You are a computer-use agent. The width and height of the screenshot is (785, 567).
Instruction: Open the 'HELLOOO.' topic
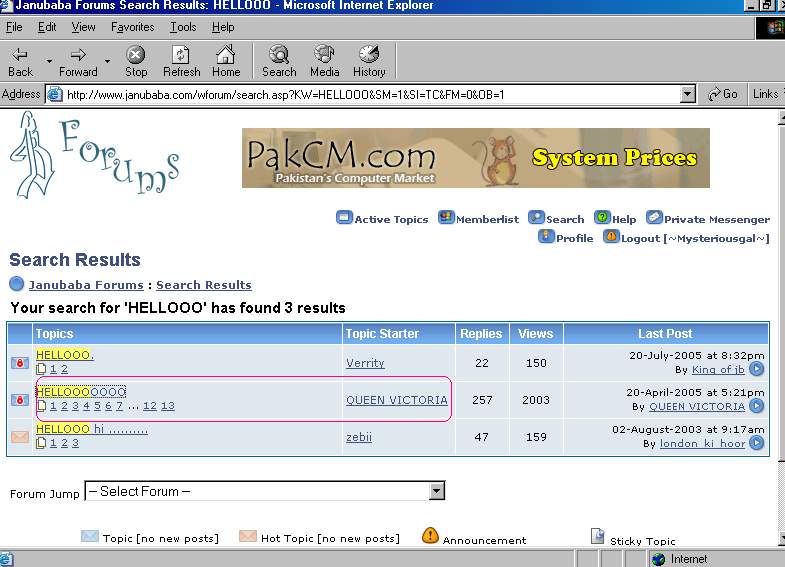pyautogui.click(x=65, y=355)
